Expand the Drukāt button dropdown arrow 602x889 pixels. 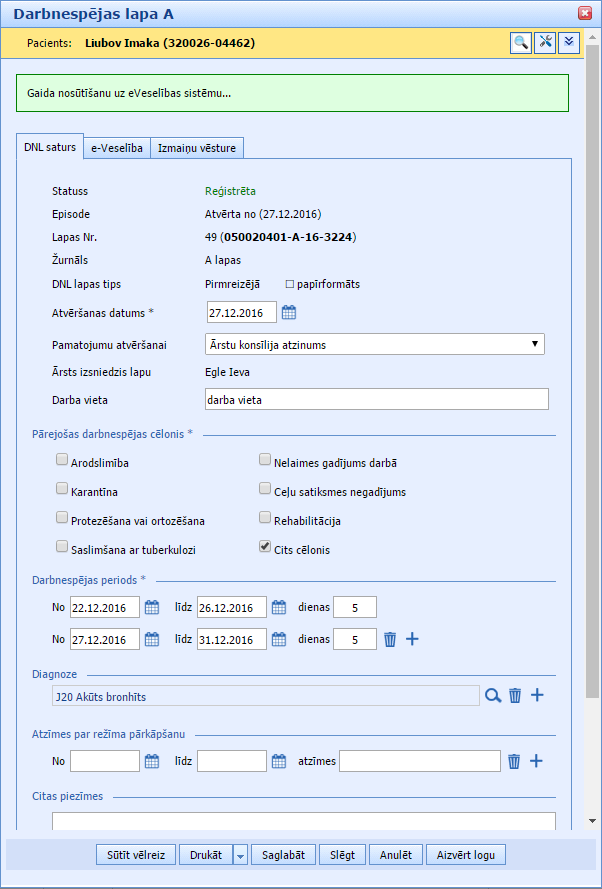pyautogui.click(x=240, y=855)
